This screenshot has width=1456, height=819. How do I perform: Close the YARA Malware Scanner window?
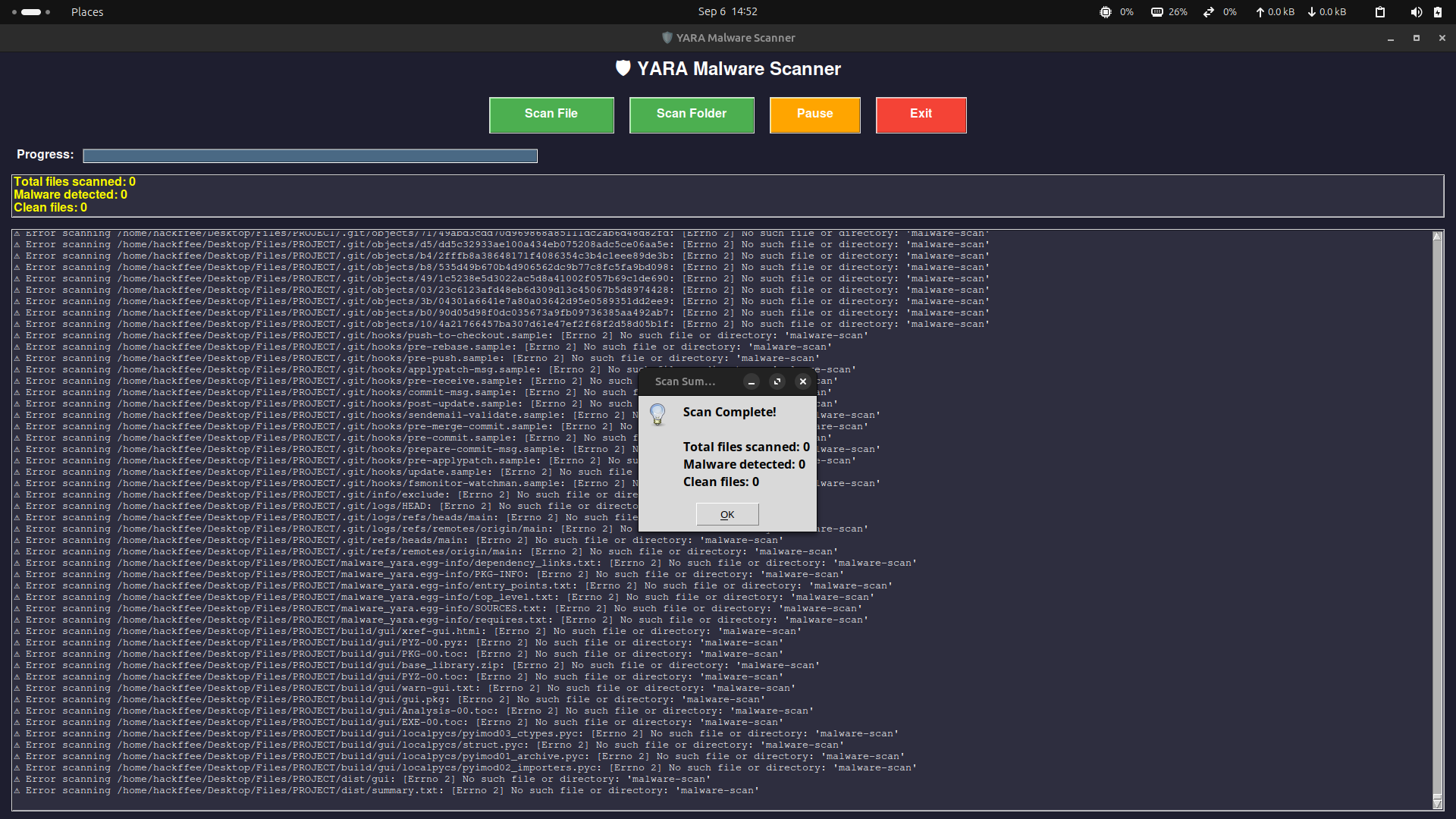pyautogui.click(x=1442, y=38)
